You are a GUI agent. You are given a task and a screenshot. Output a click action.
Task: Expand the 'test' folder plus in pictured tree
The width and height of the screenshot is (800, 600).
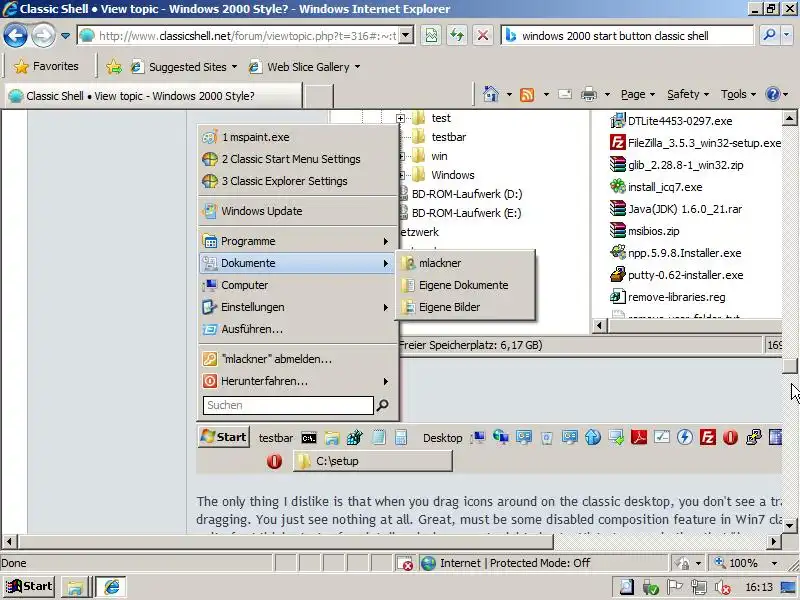401,118
